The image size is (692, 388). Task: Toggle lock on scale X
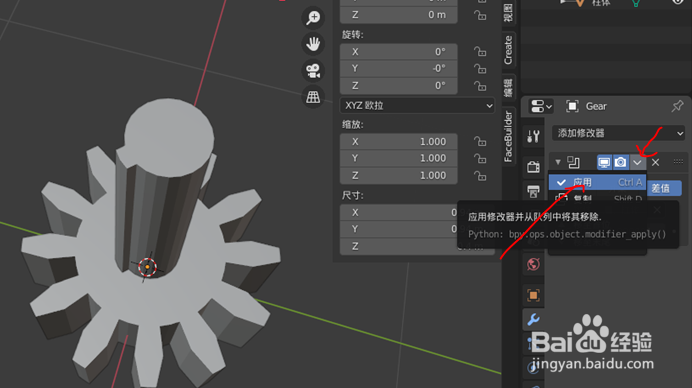[x=480, y=141]
